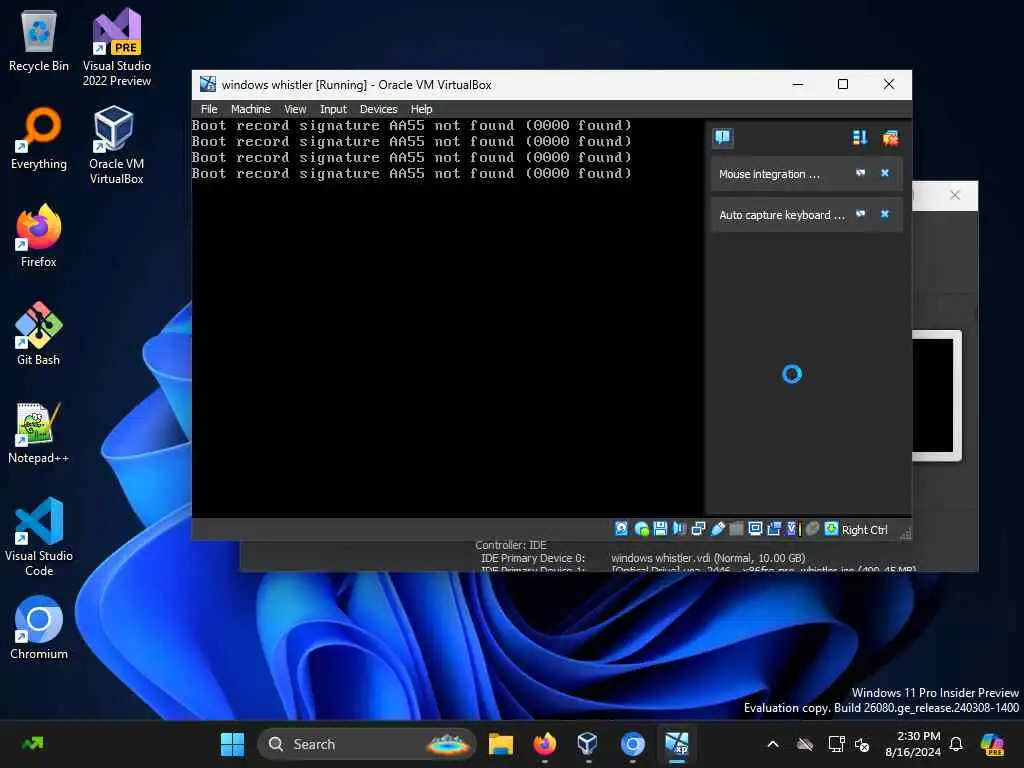Click the 'Controller: IDE' label in Manager
Viewport: 1024px width, 768px height.
511,545
